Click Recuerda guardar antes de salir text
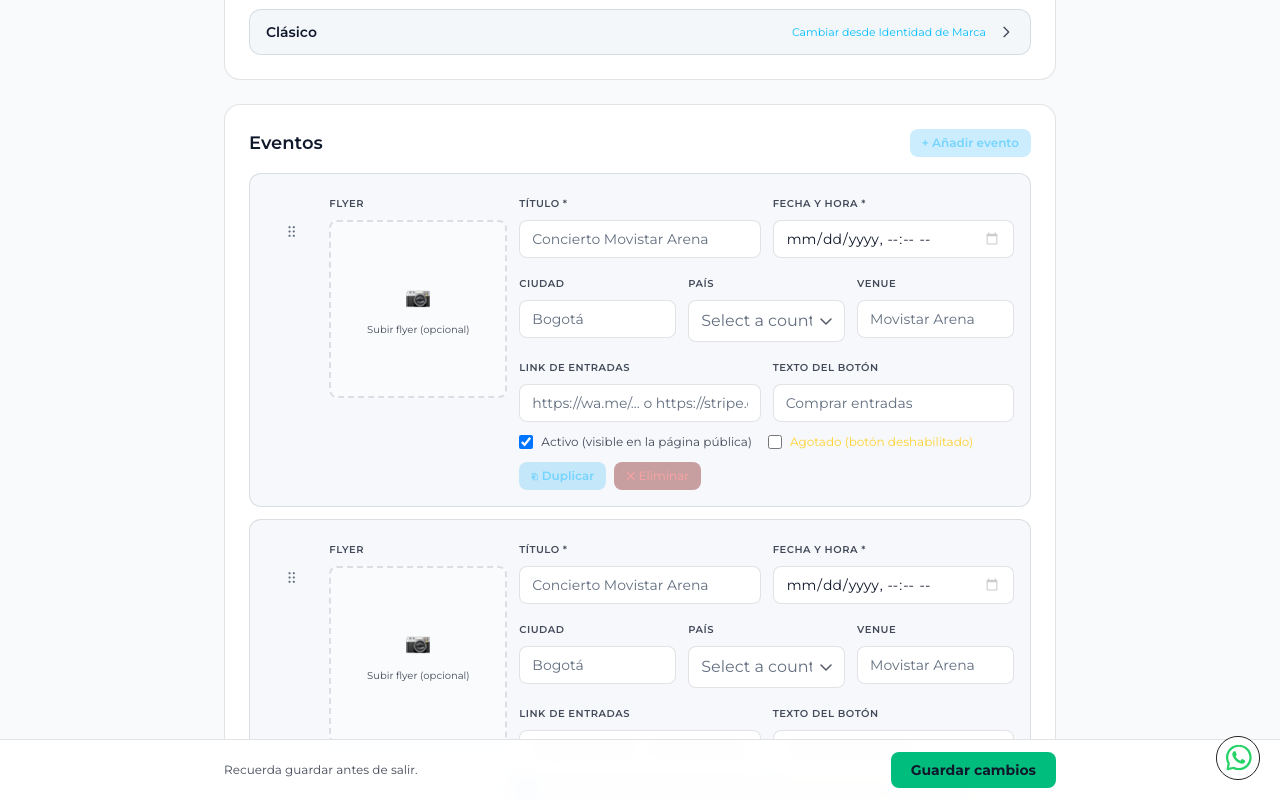The height and width of the screenshot is (800, 1280). pyautogui.click(x=321, y=770)
